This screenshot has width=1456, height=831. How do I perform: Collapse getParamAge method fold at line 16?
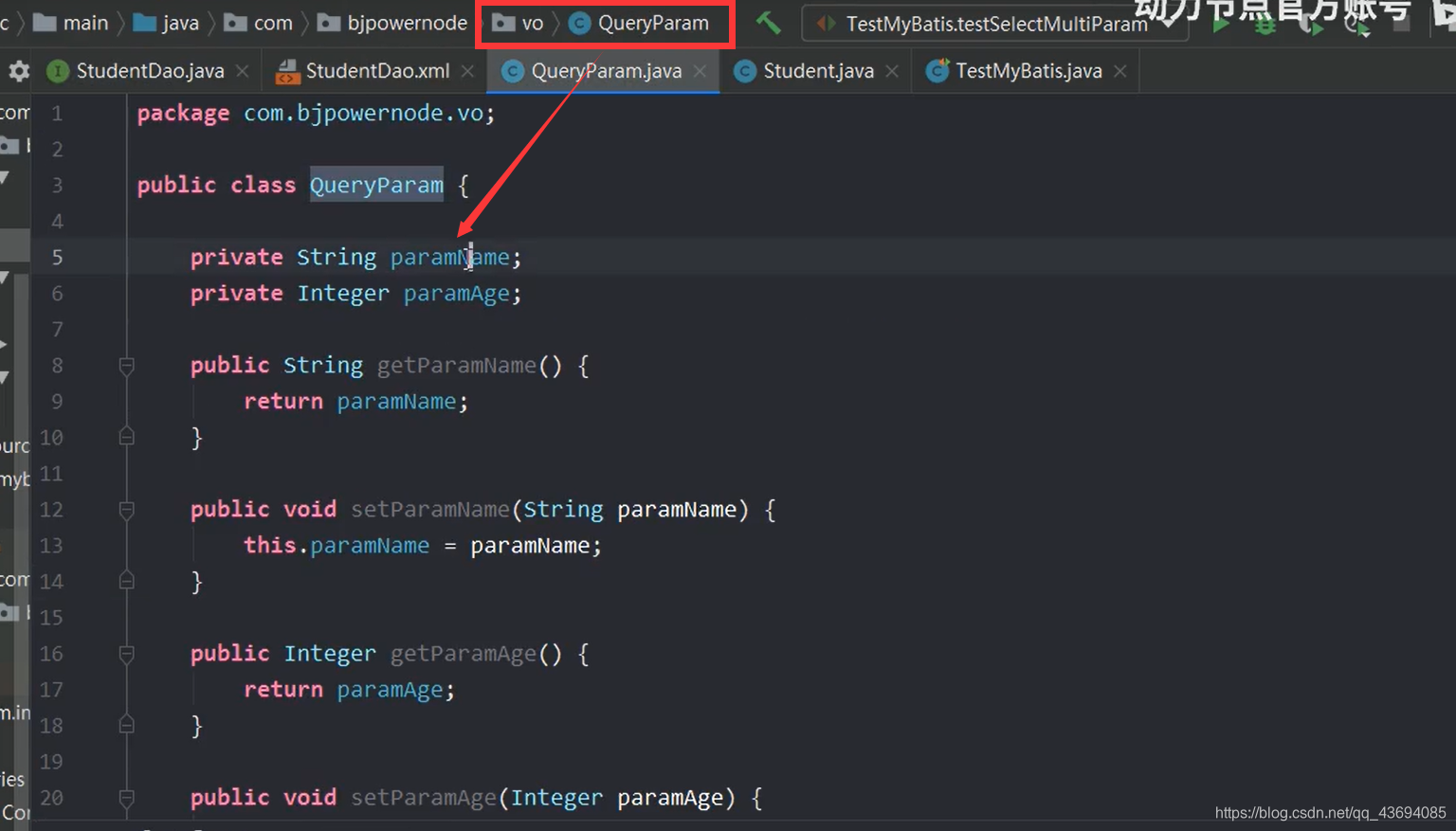pos(126,653)
